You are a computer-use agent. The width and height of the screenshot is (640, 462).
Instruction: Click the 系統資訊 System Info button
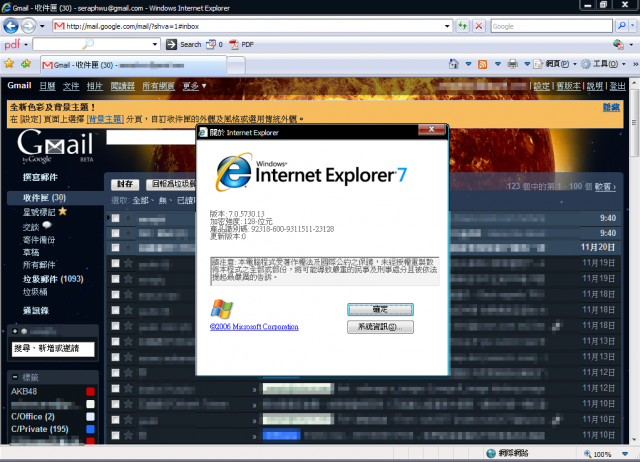[380, 327]
